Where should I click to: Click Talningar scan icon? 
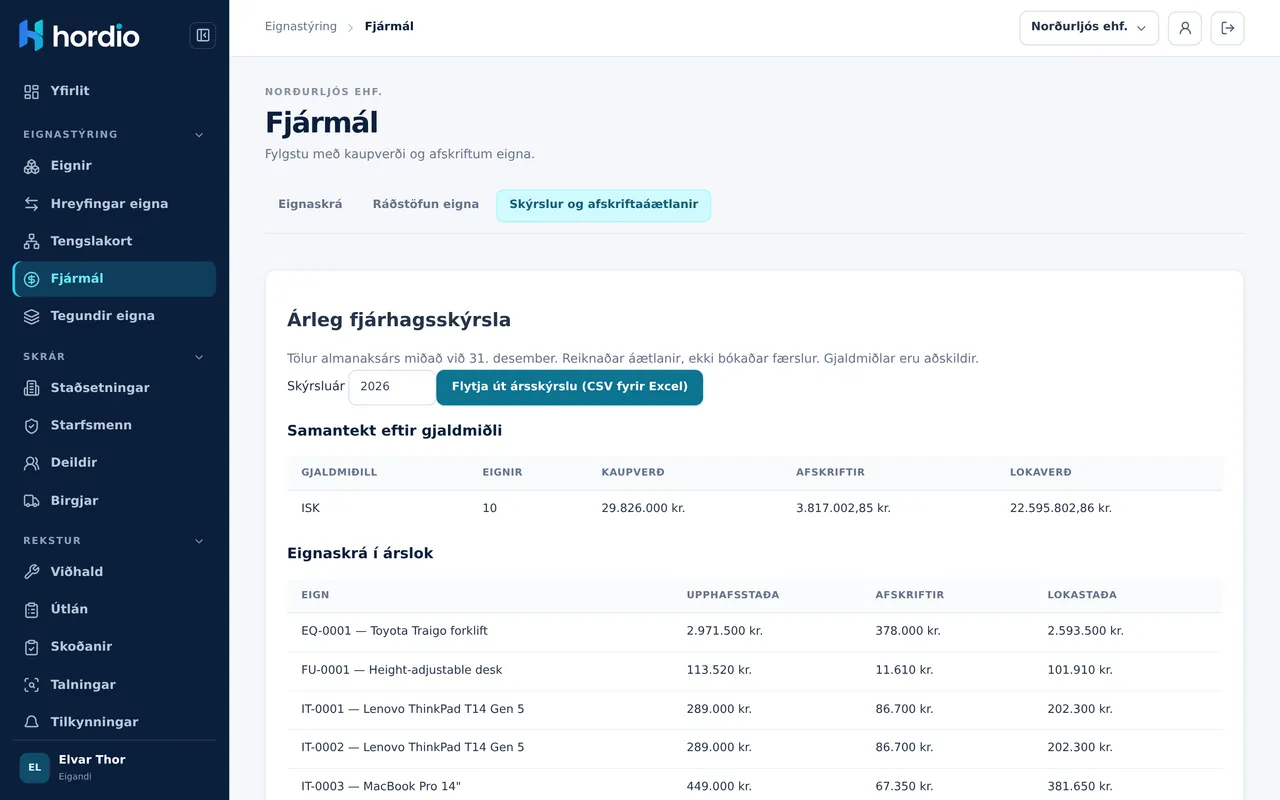pyautogui.click(x=32, y=685)
